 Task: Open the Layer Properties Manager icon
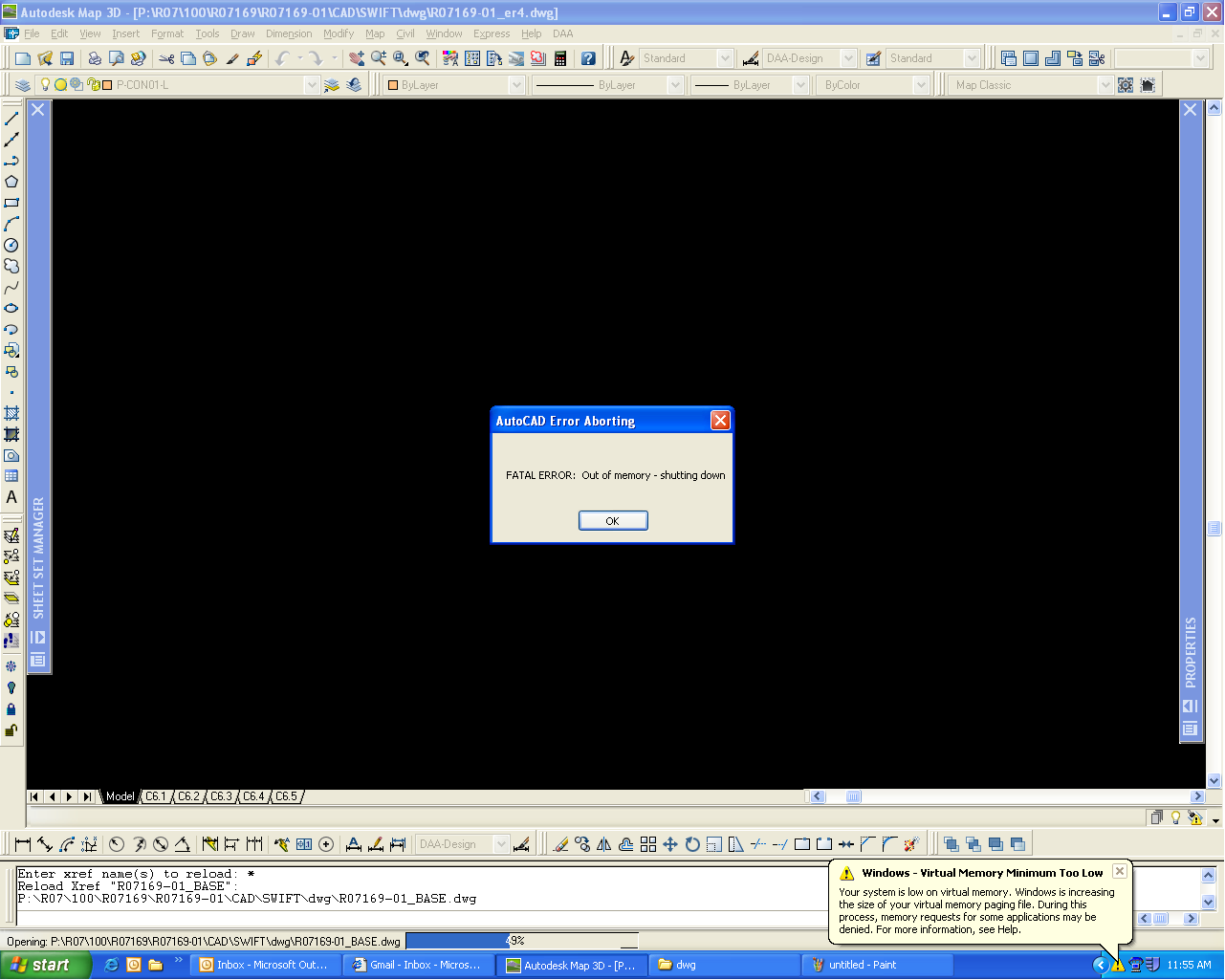[x=23, y=85]
